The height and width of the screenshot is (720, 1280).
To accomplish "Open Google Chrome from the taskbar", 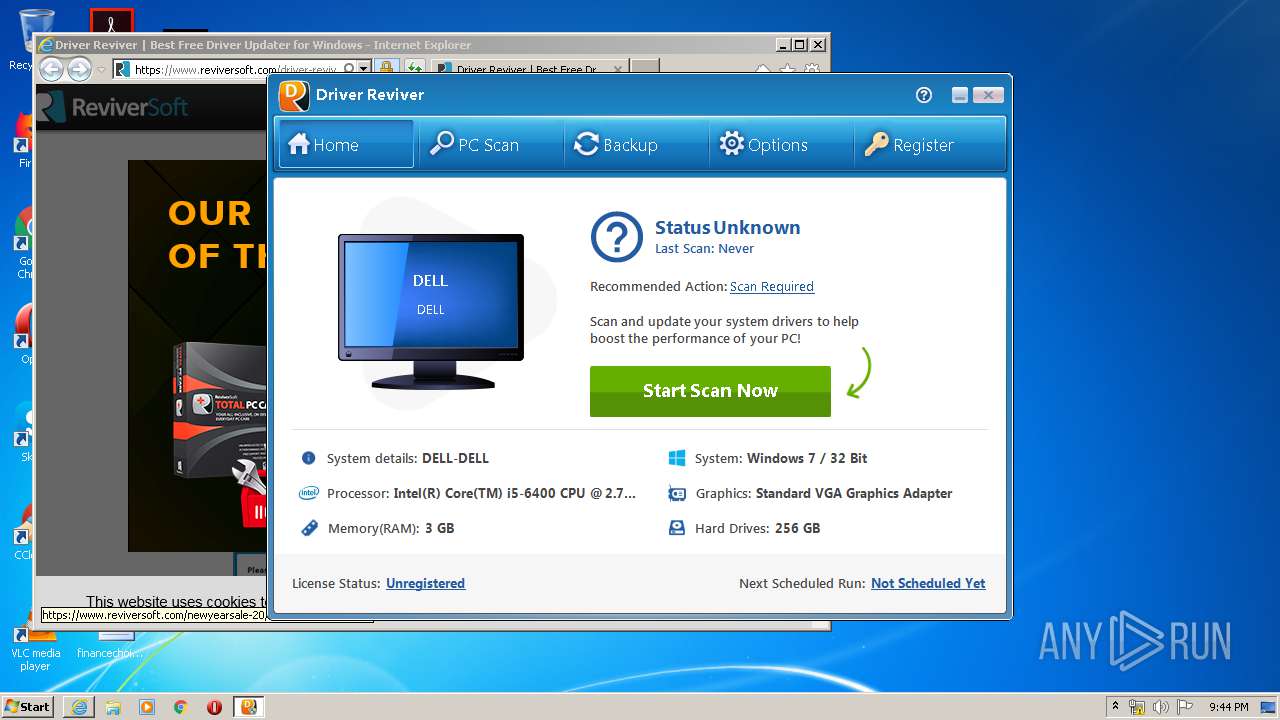I will pyautogui.click(x=181, y=707).
